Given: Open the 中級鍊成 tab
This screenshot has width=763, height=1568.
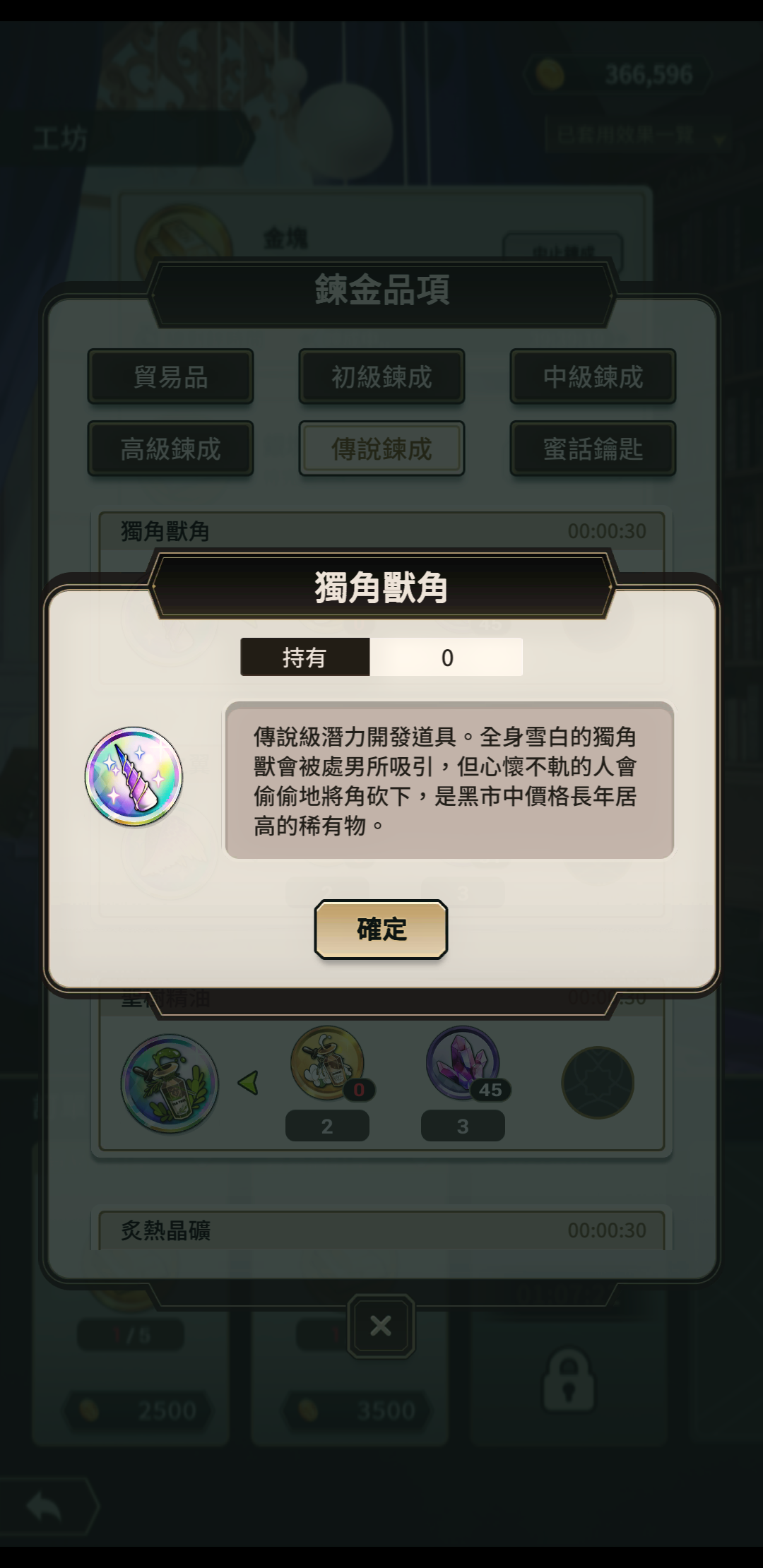Looking at the screenshot, I should (593, 376).
